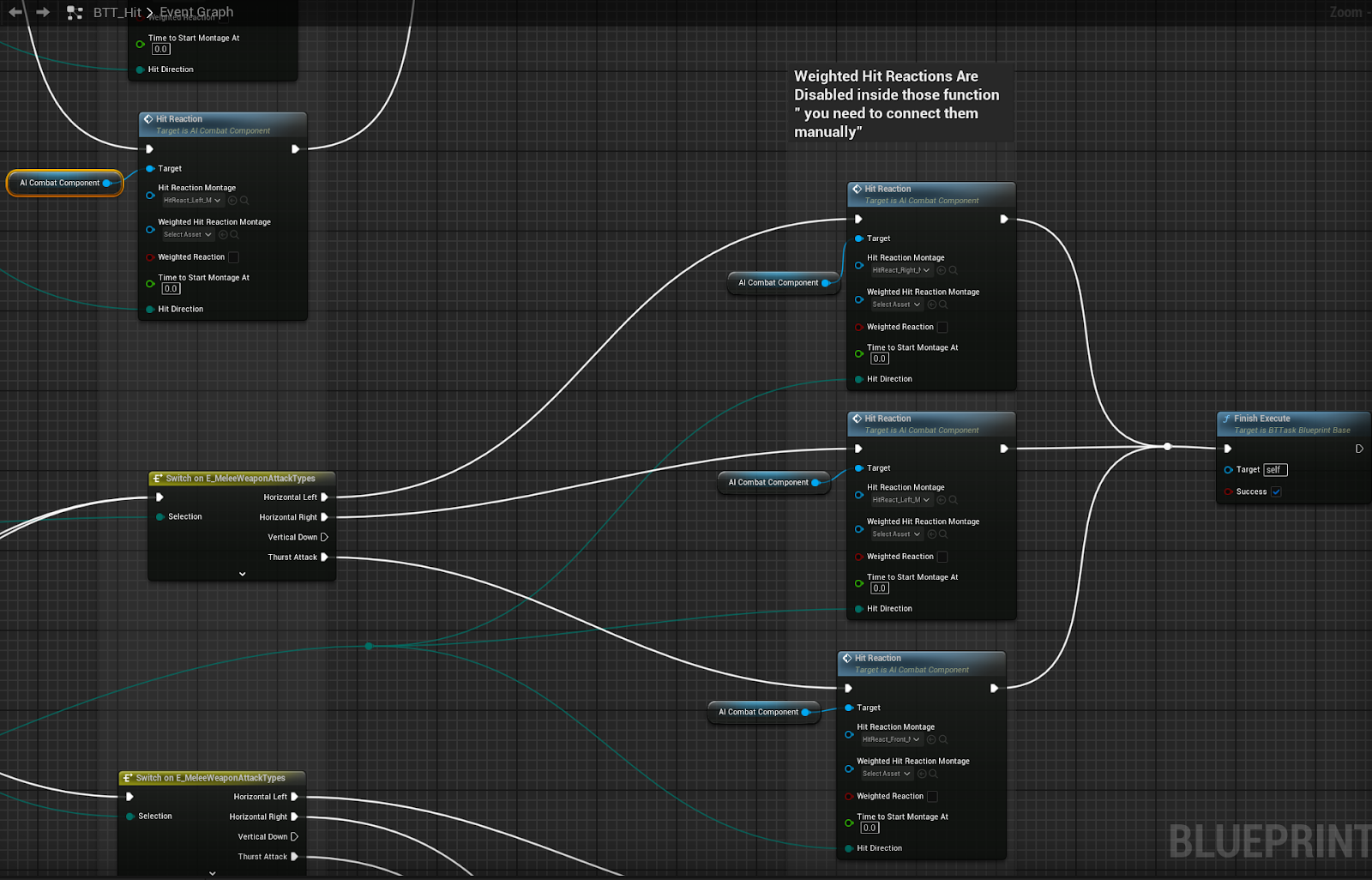Click the input exec pin of HitReact_Right node
The height and width of the screenshot is (880, 1372).
tap(858, 219)
